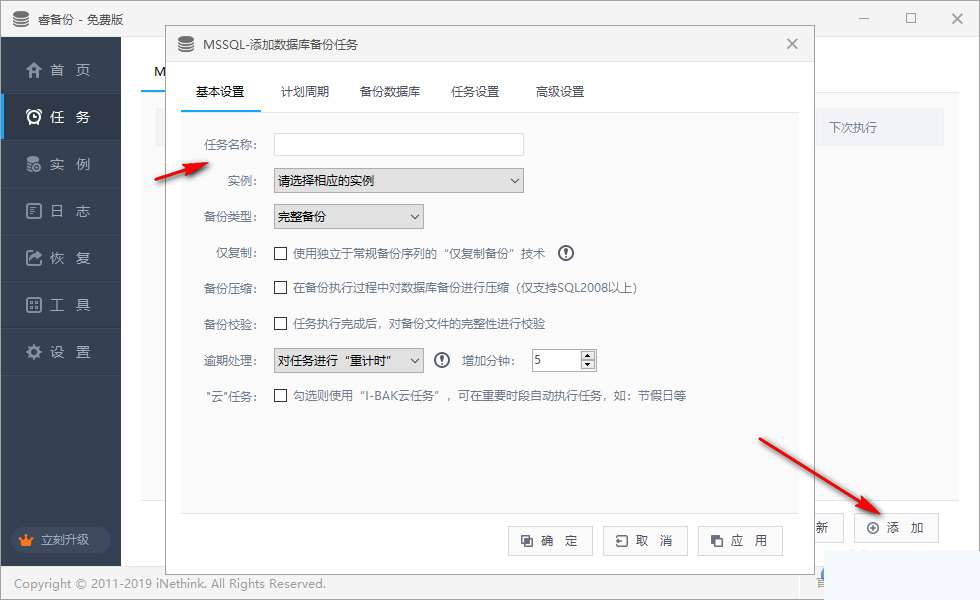Open Settings gear icon in sidebar
The width and height of the screenshot is (980, 600).
click(34, 352)
